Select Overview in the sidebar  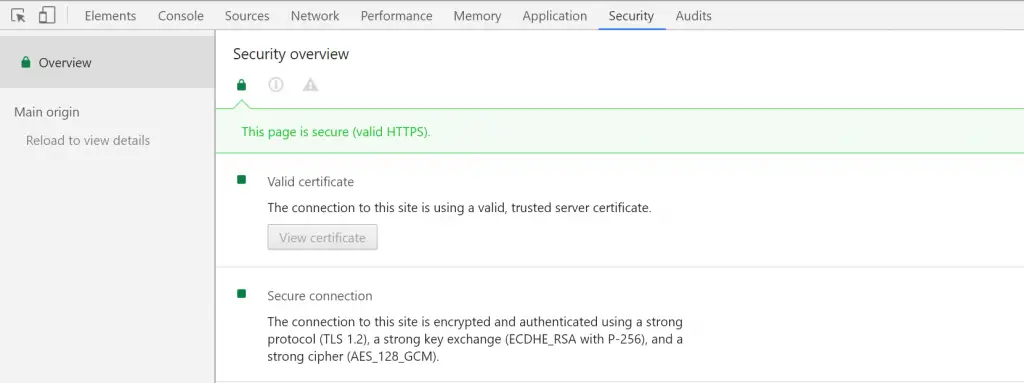click(x=107, y=62)
